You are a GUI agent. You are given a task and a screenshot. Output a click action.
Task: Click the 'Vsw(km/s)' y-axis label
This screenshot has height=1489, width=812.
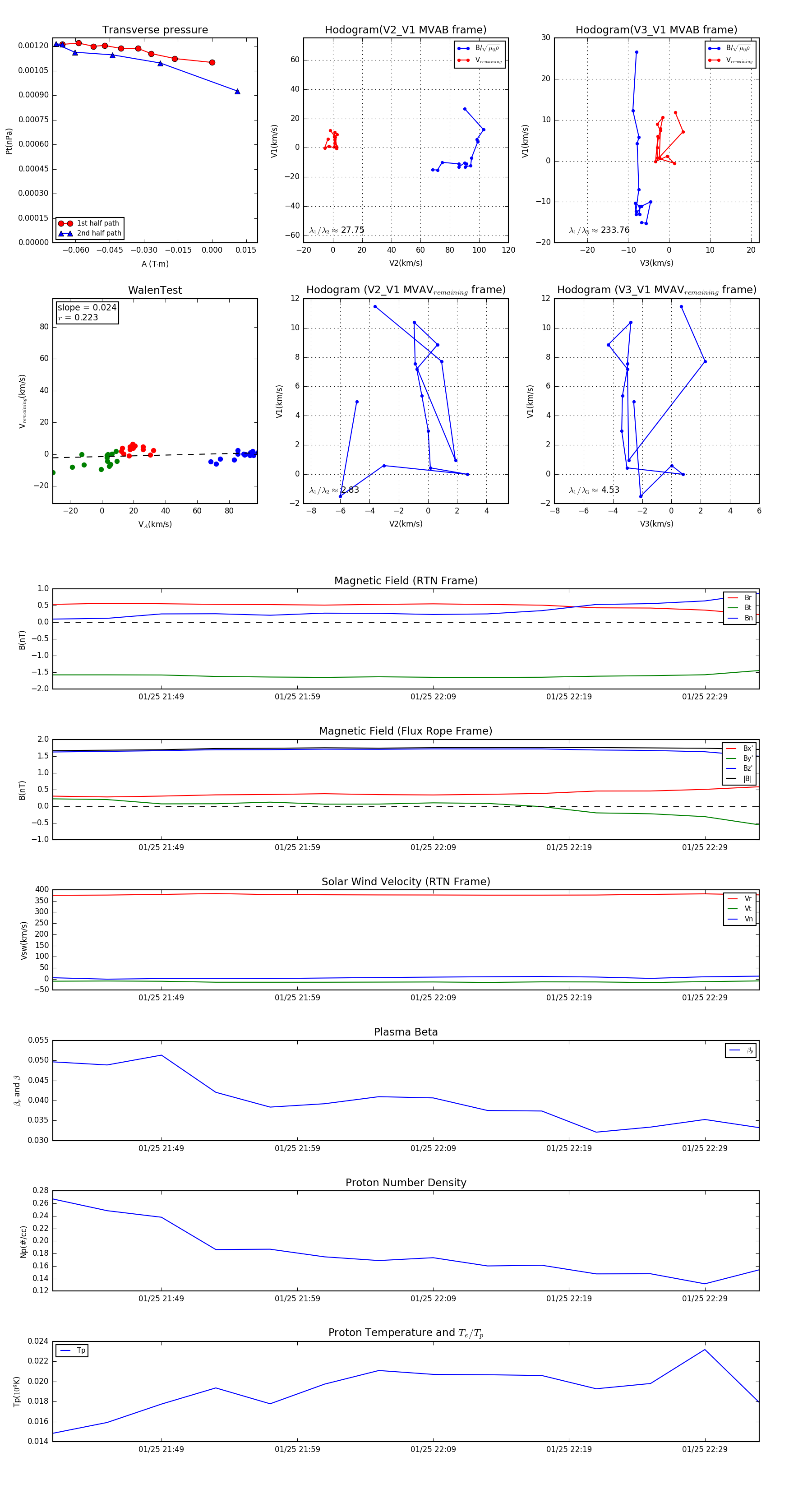(24, 940)
